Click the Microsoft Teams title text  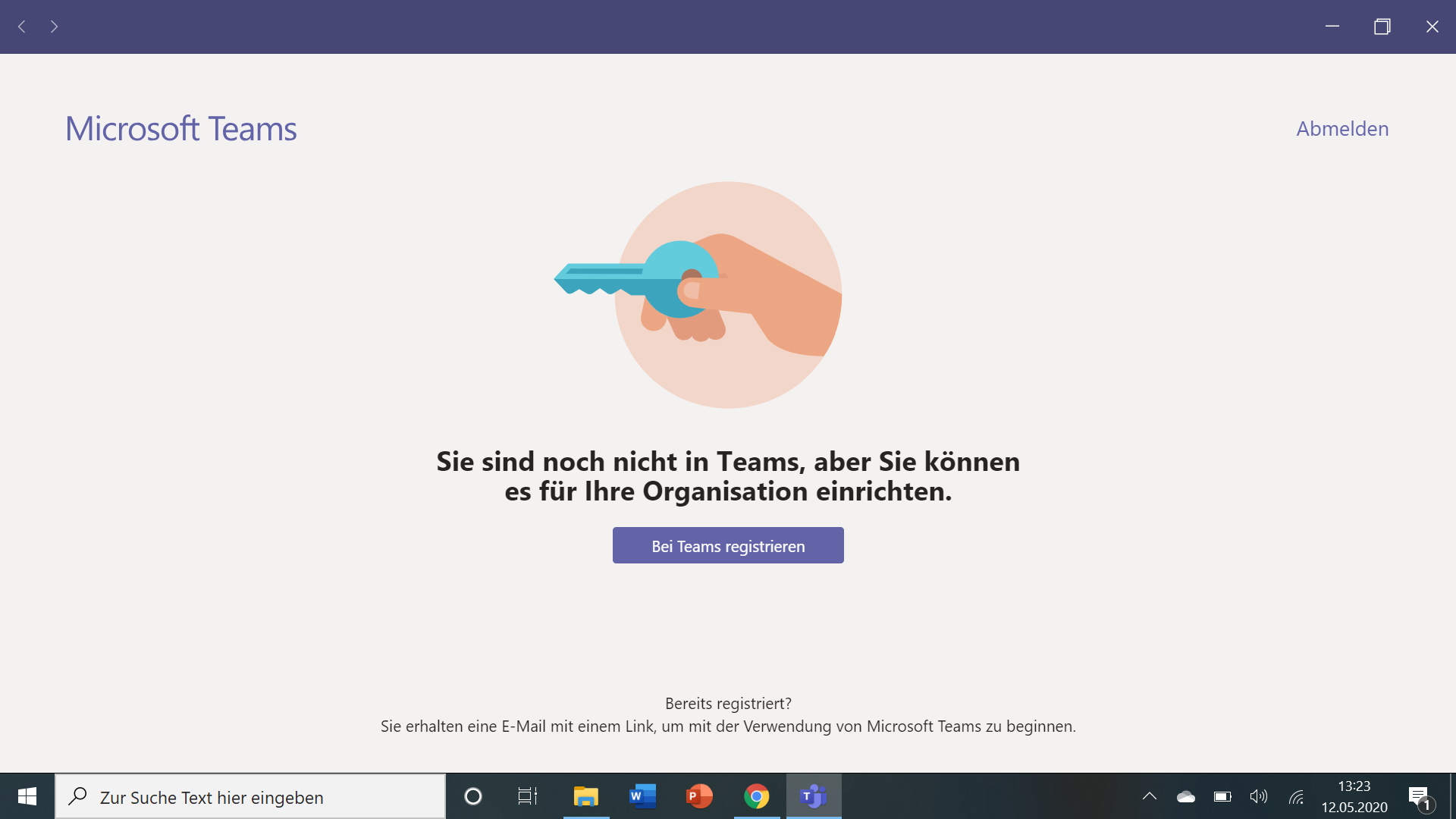click(181, 129)
